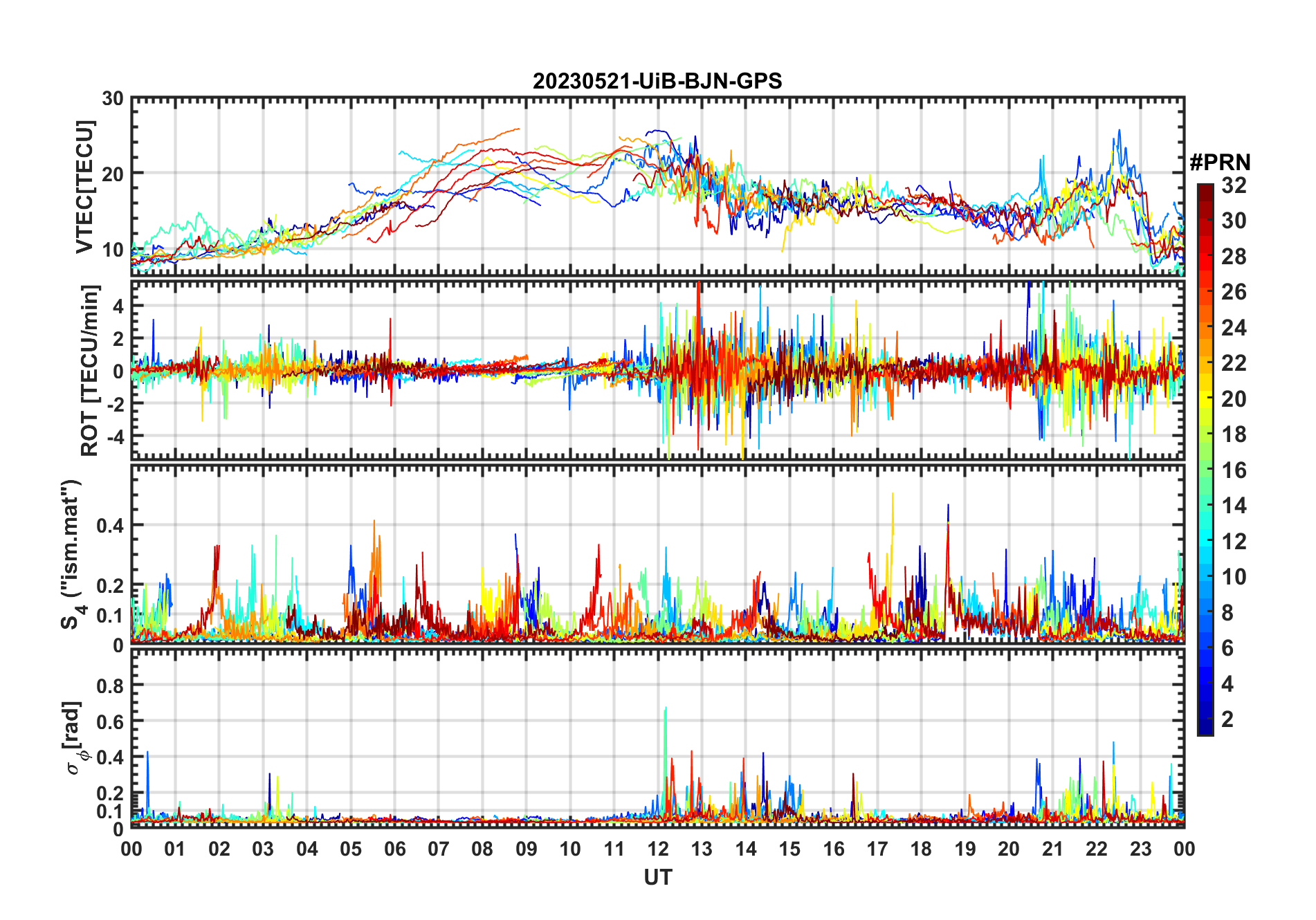Select the -4 tick on the ROT axis

pyautogui.click(x=115, y=436)
